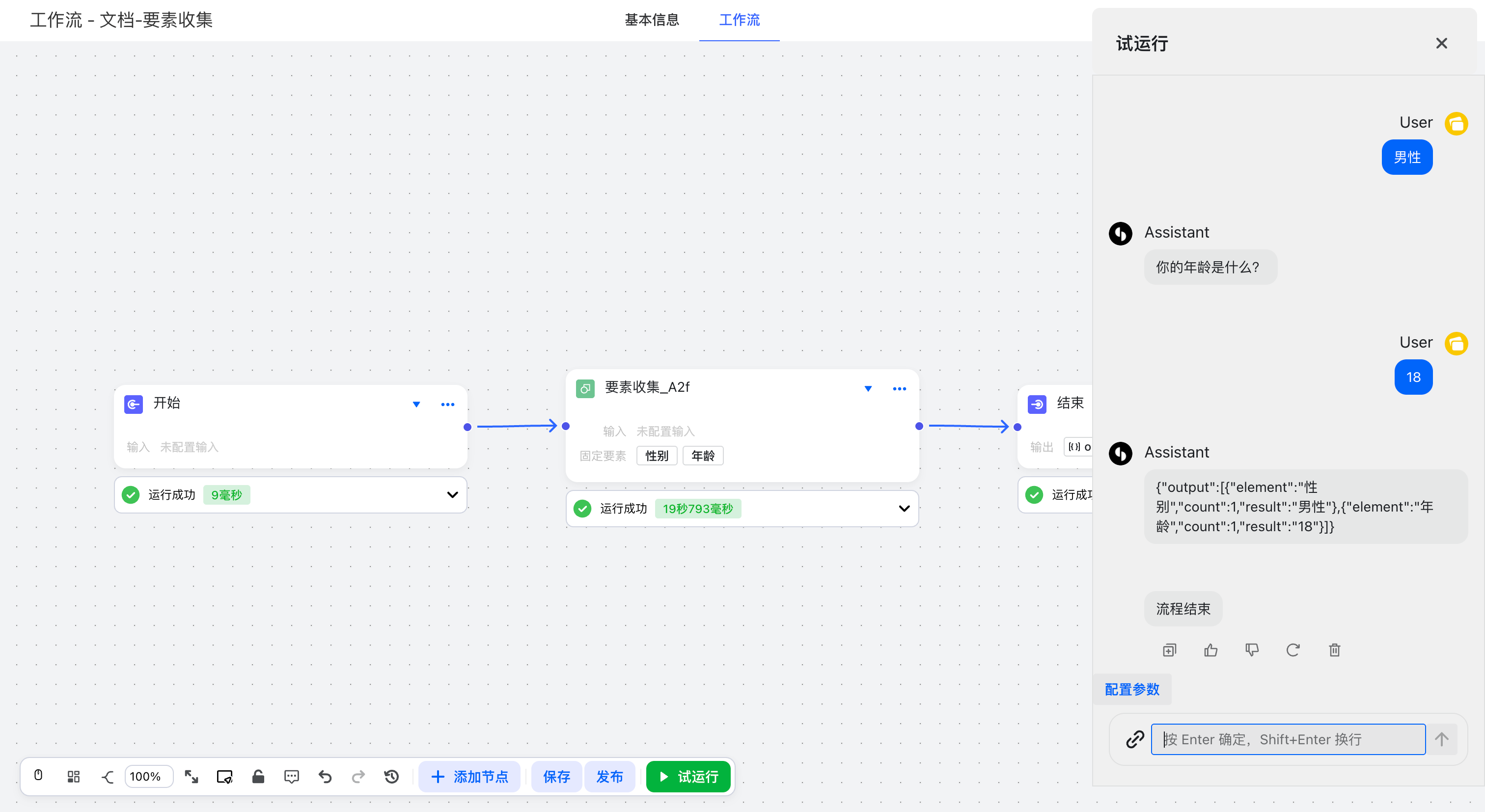
Task: Click the undo arrow icon
Action: 325,776
